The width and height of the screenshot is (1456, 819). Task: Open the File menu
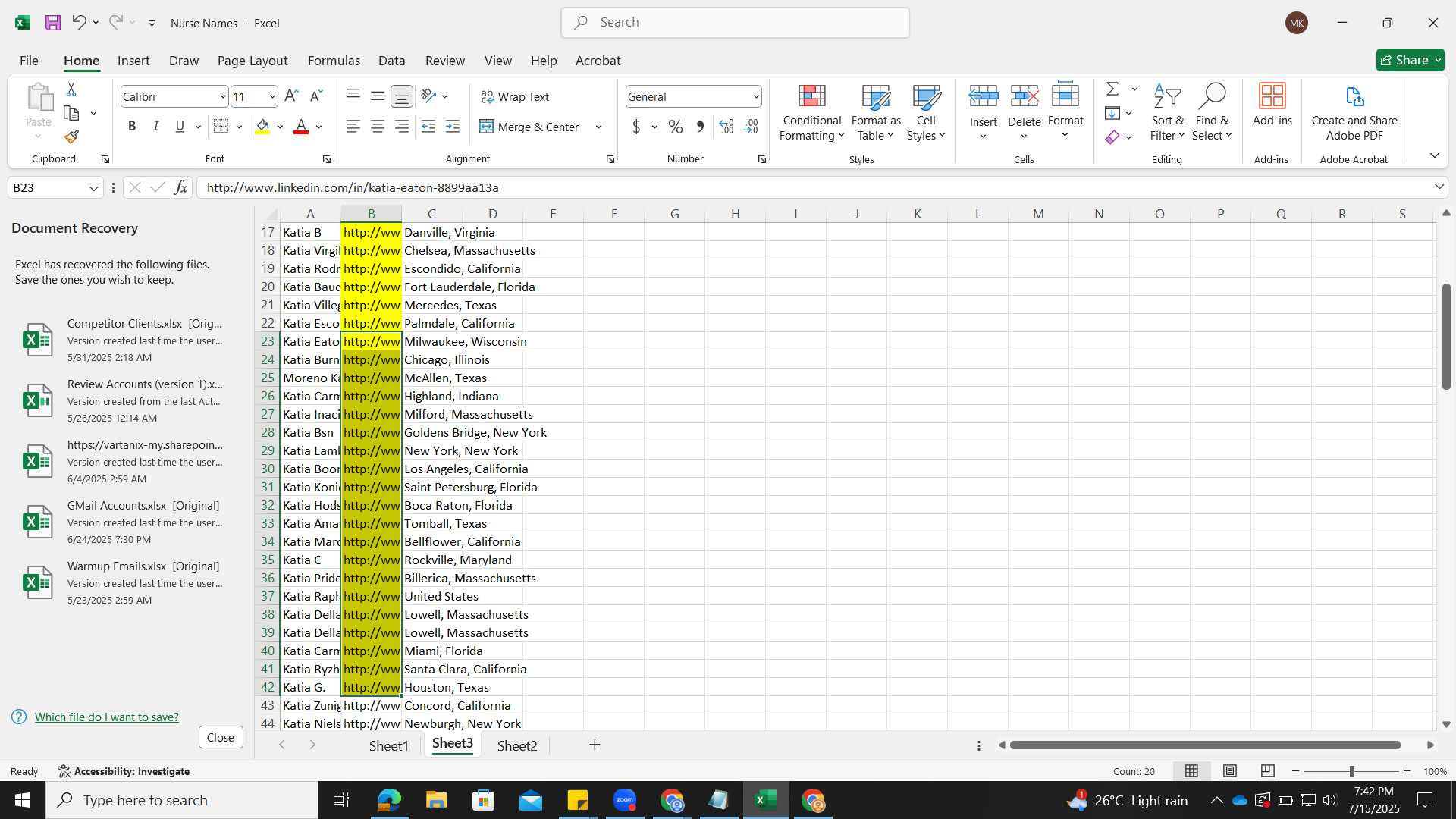click(29, 61)
